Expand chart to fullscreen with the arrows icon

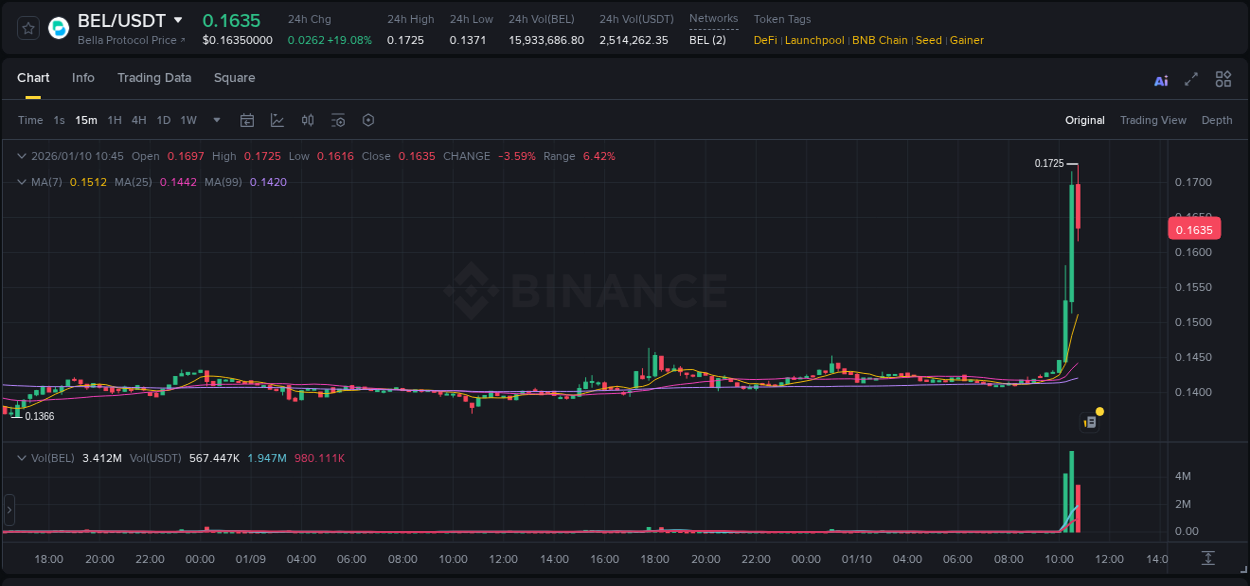tap(1191, 79)
